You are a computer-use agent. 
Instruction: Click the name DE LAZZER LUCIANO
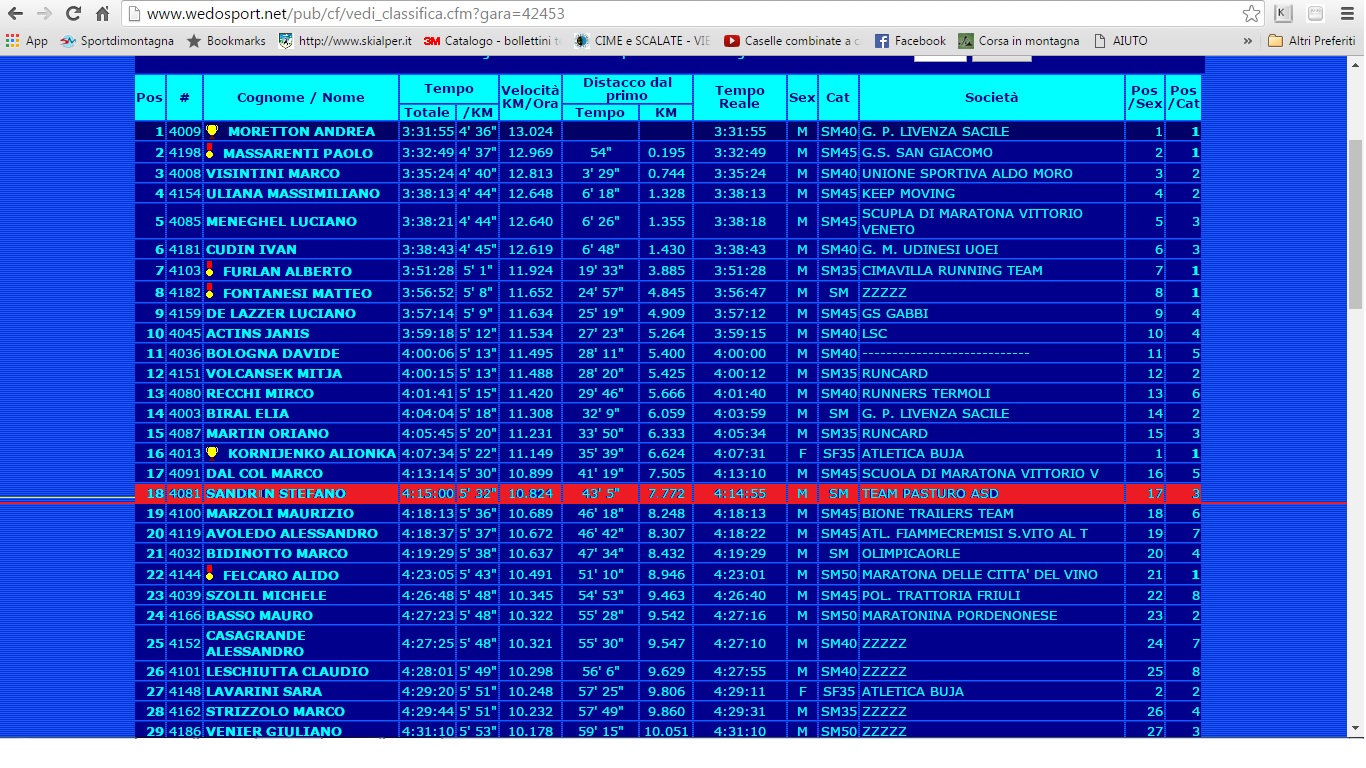coord(281,313)
